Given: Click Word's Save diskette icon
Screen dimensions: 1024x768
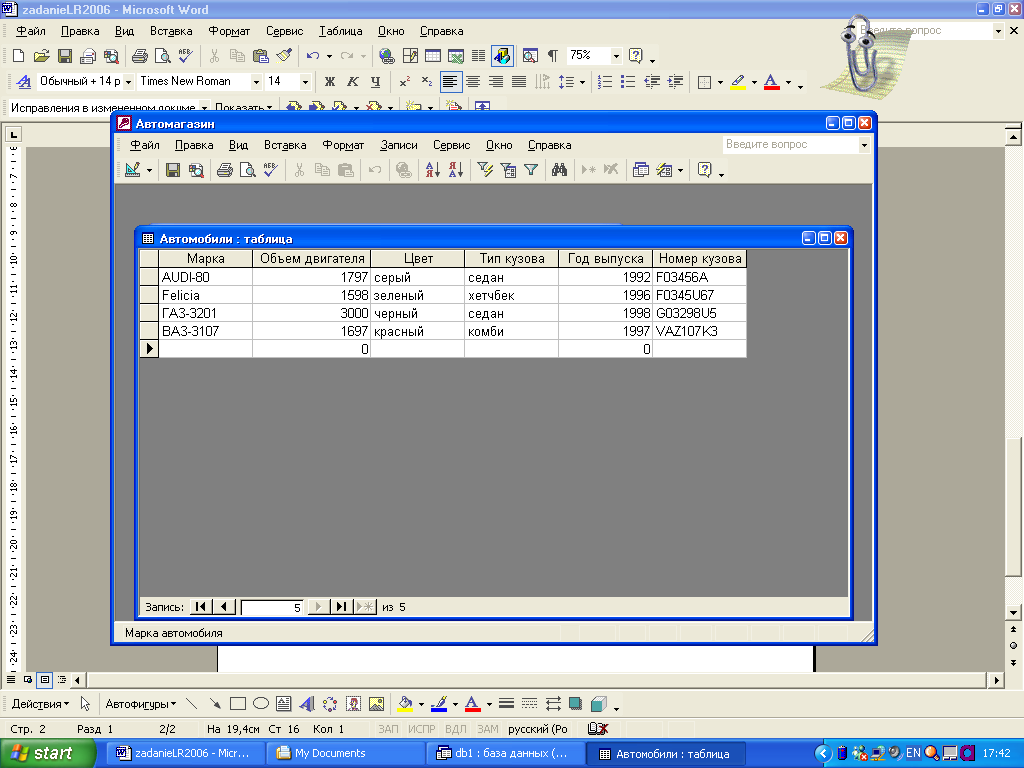Looking at the screenshot, I should coord(65,56).
